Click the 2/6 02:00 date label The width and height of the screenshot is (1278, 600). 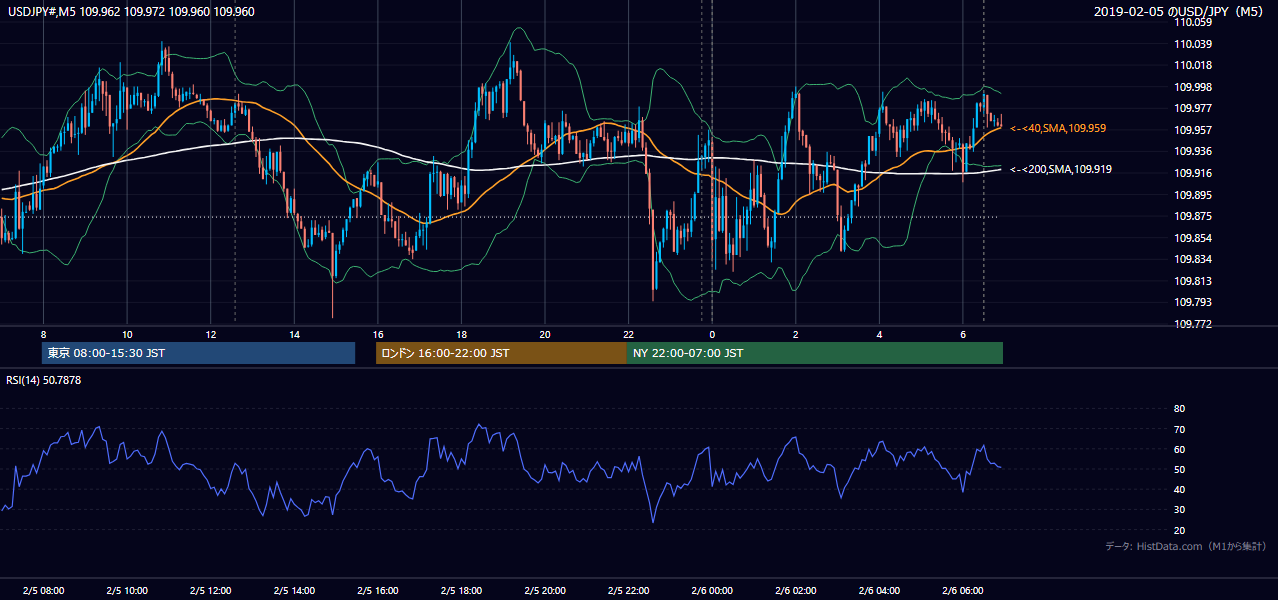tap(796, 590)
